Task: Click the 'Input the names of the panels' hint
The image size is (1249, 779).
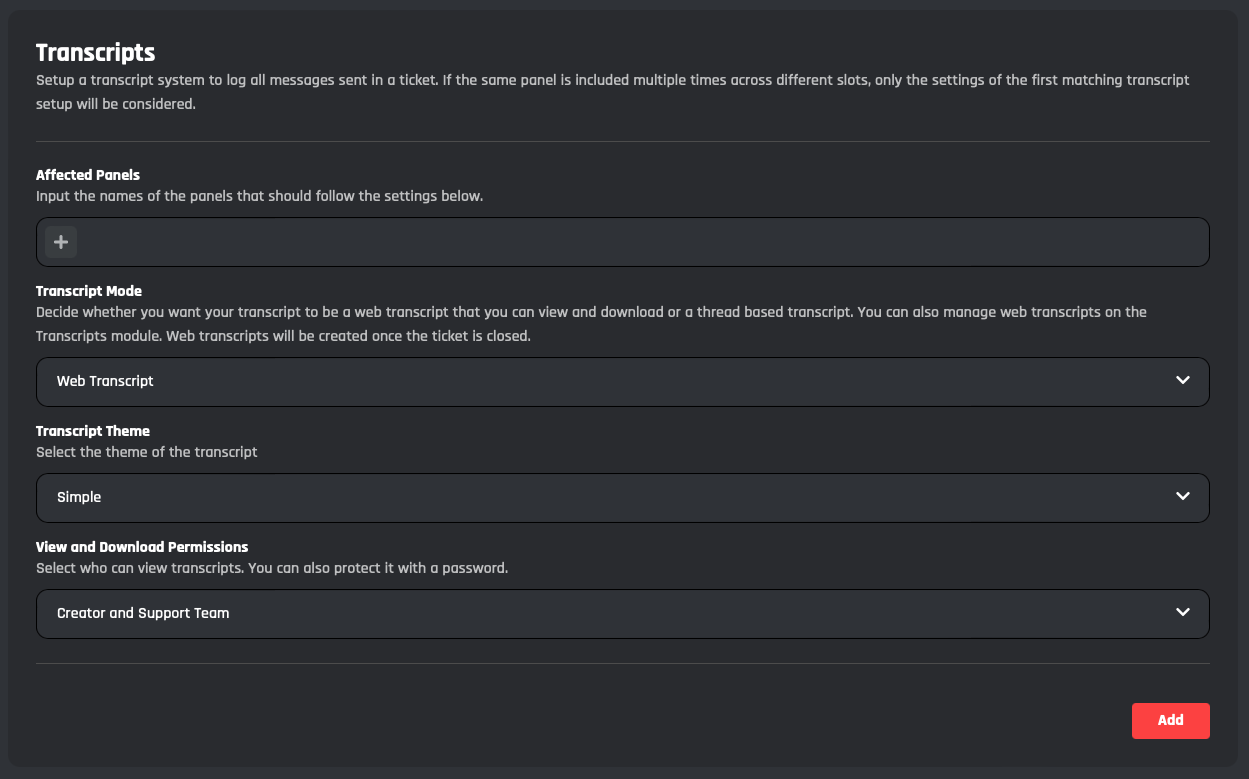Action: [x=259, y=196]
